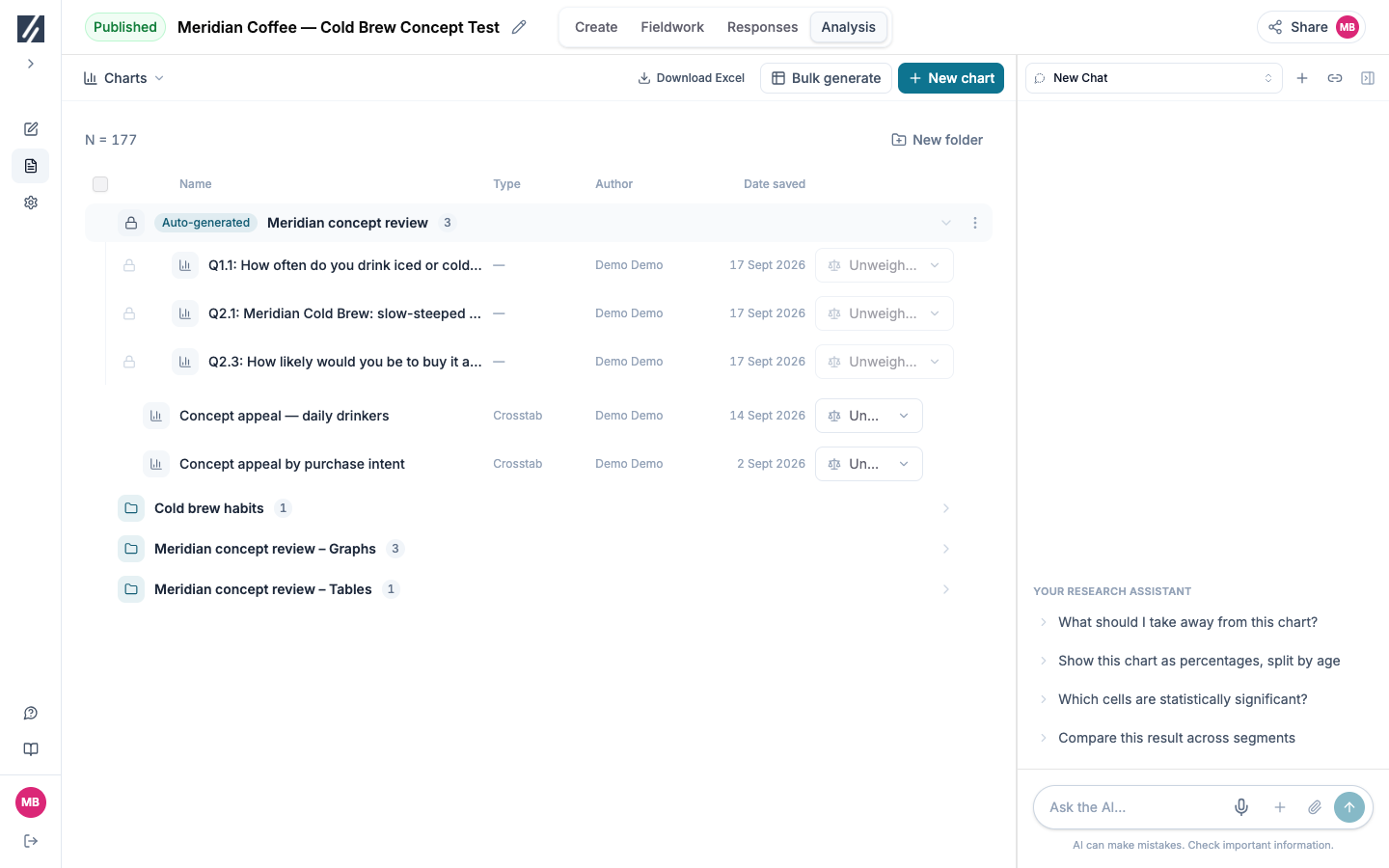Image resolution: width=1389 pixels, height=868 pixels.
Task: Click the Ask the AI input field
Action: pyautogui.click(x=1133, y=807)
